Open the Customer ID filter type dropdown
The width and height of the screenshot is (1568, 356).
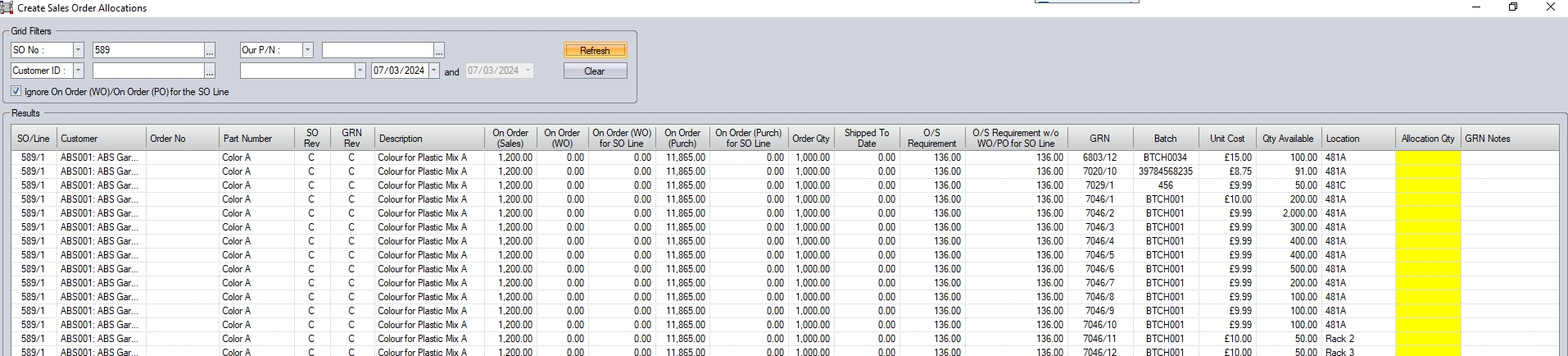(79, 71)
